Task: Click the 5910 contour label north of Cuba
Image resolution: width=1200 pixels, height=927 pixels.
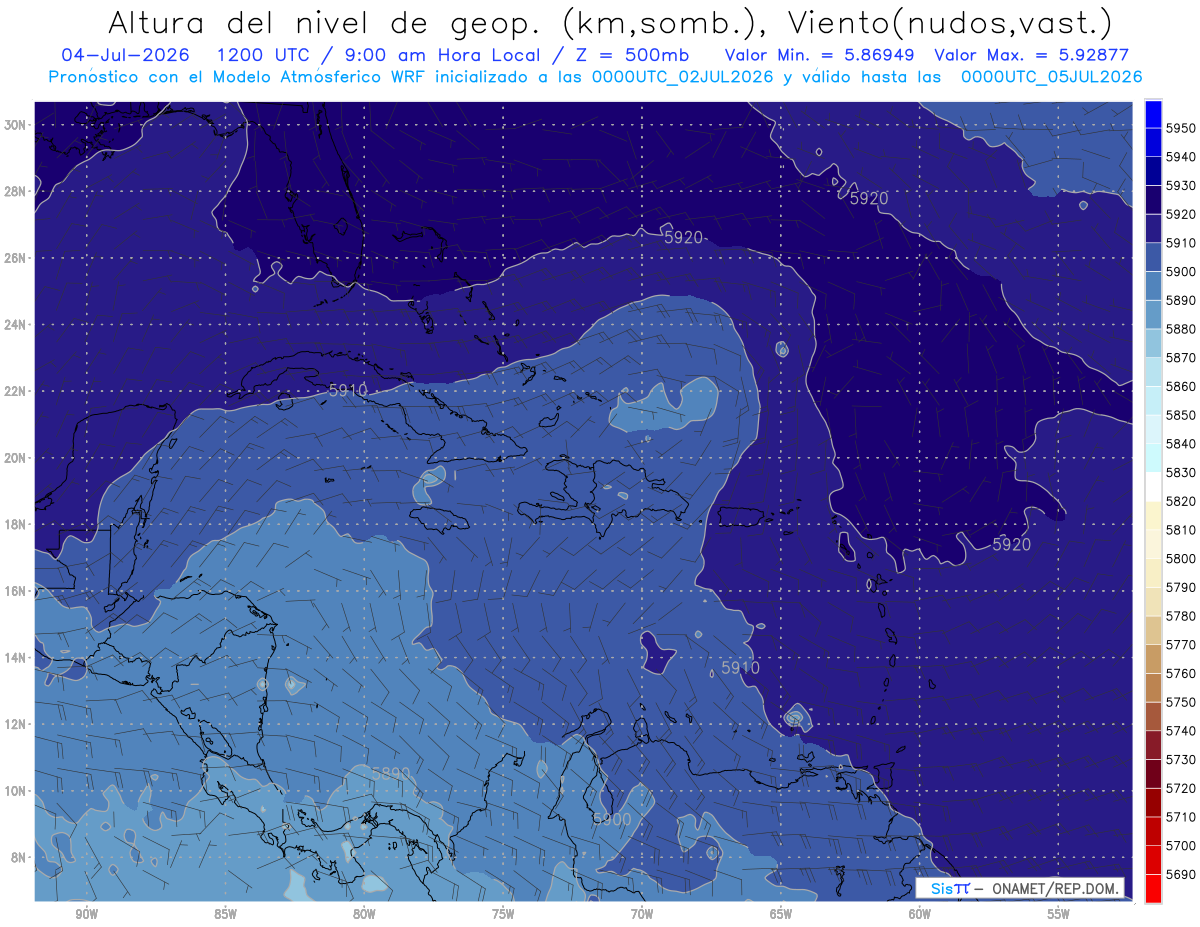Action: 348,390
